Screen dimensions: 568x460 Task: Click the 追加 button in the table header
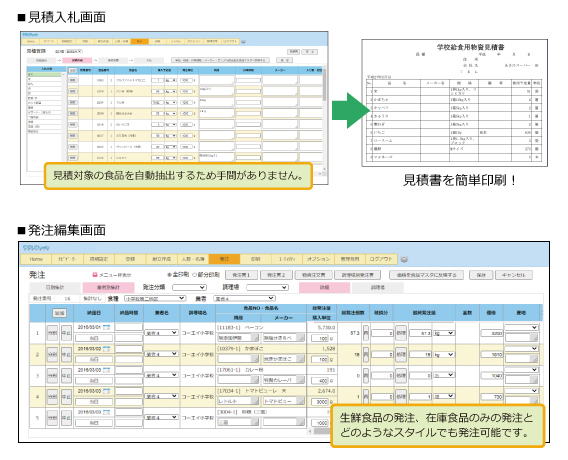(59, 313)
